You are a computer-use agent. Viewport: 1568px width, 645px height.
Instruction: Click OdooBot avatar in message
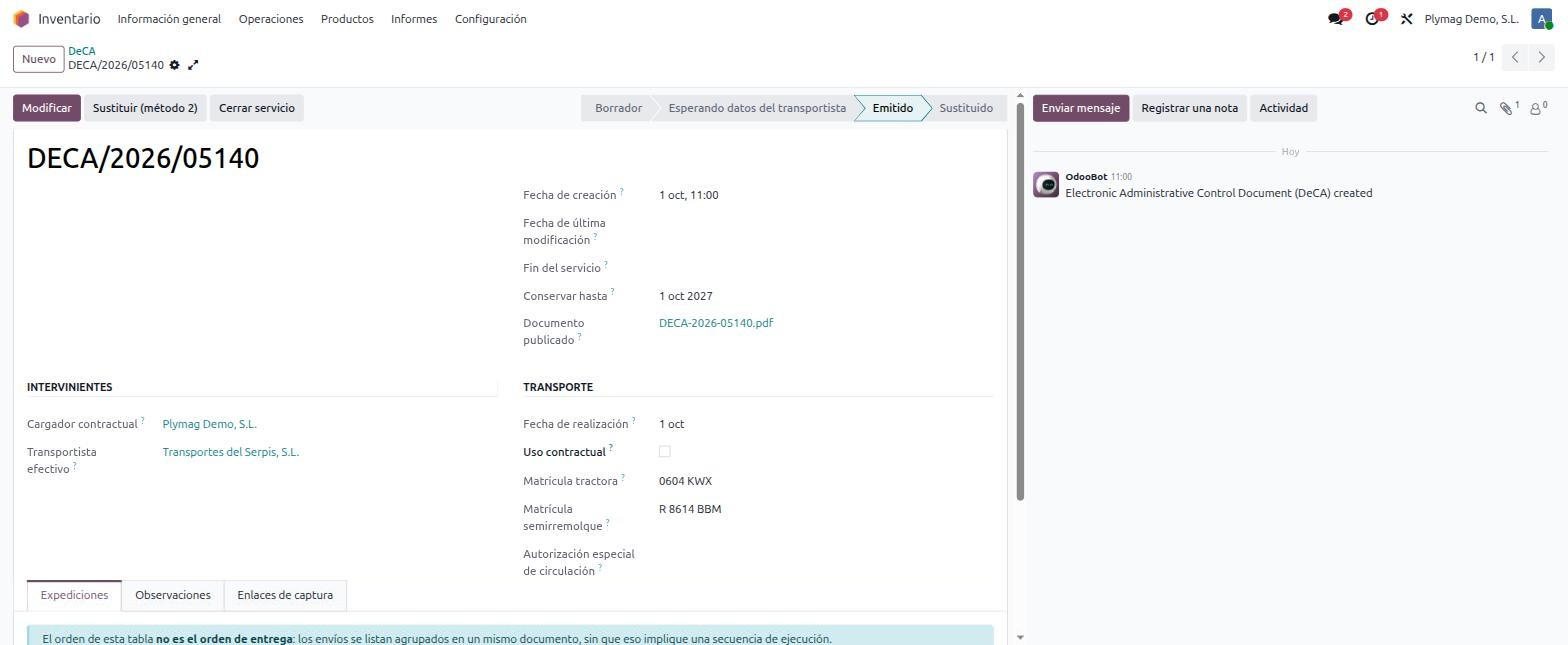(1046, 185)
